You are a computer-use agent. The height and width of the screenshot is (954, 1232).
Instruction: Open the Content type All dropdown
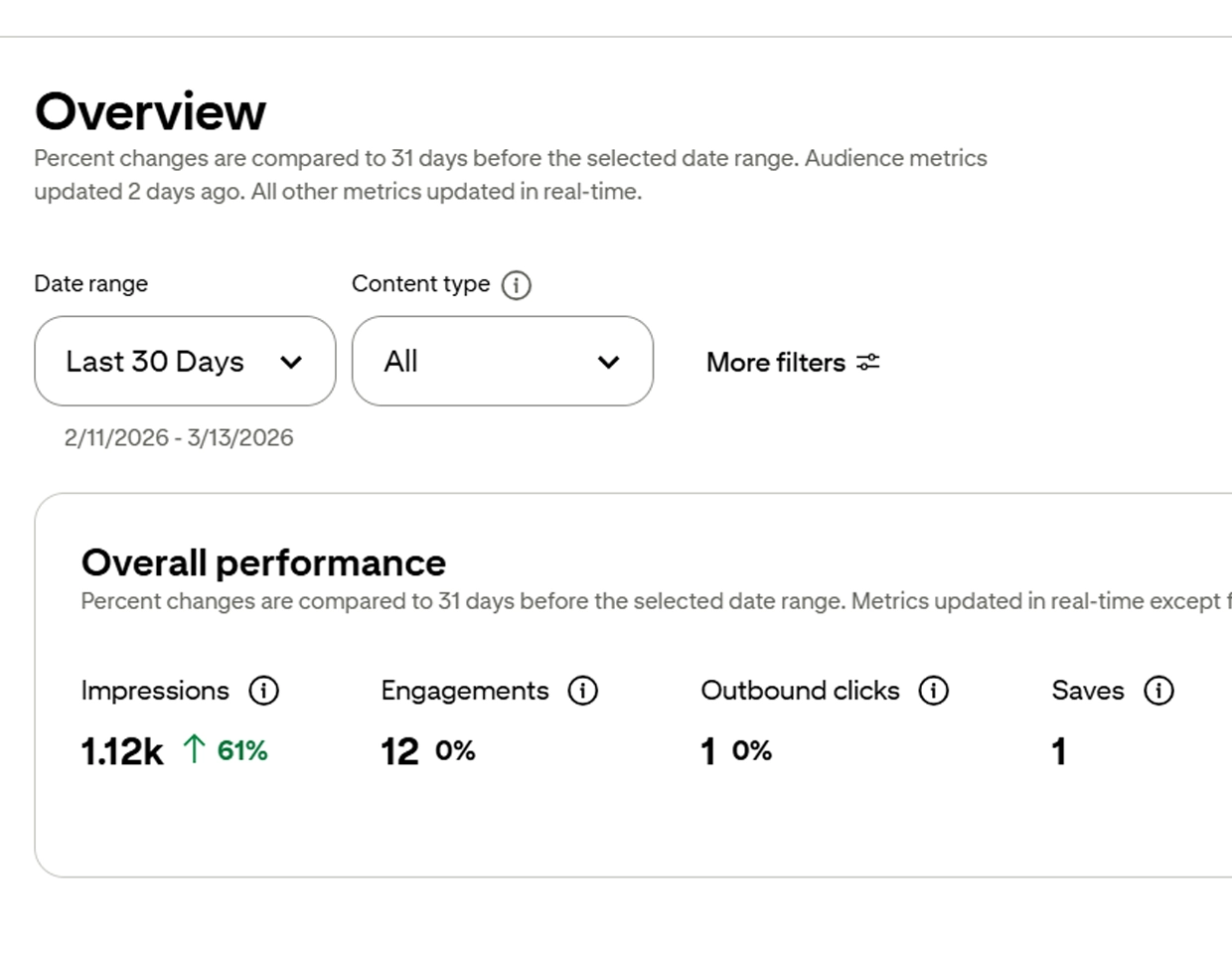click(503, 361)
